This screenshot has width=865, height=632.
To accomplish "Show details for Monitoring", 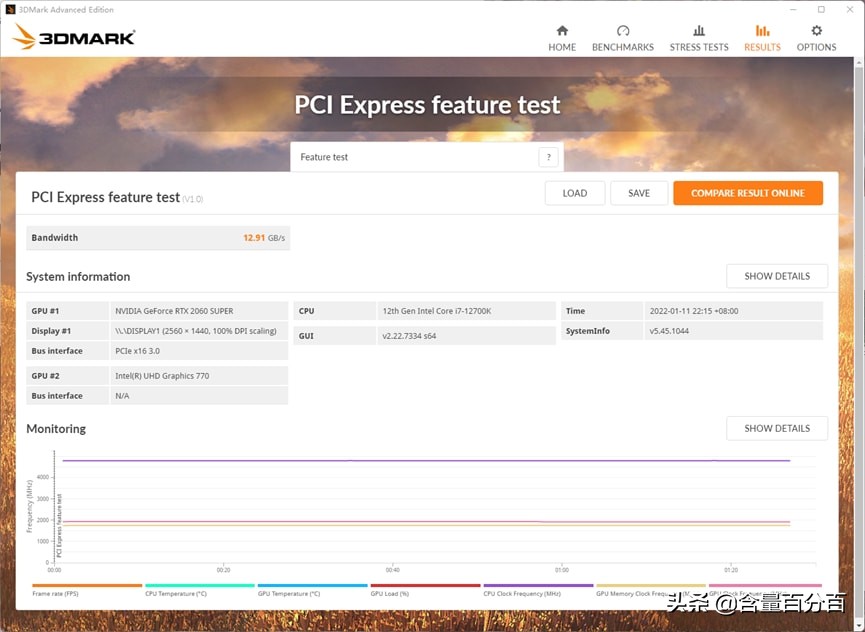I will click(x=777, y=428).
